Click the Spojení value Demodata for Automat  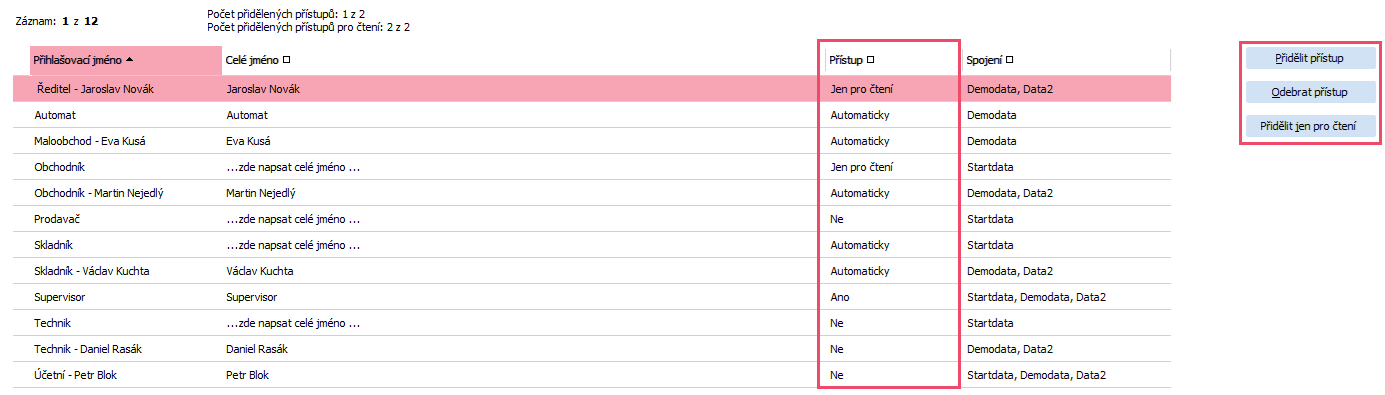coord(992,115)
